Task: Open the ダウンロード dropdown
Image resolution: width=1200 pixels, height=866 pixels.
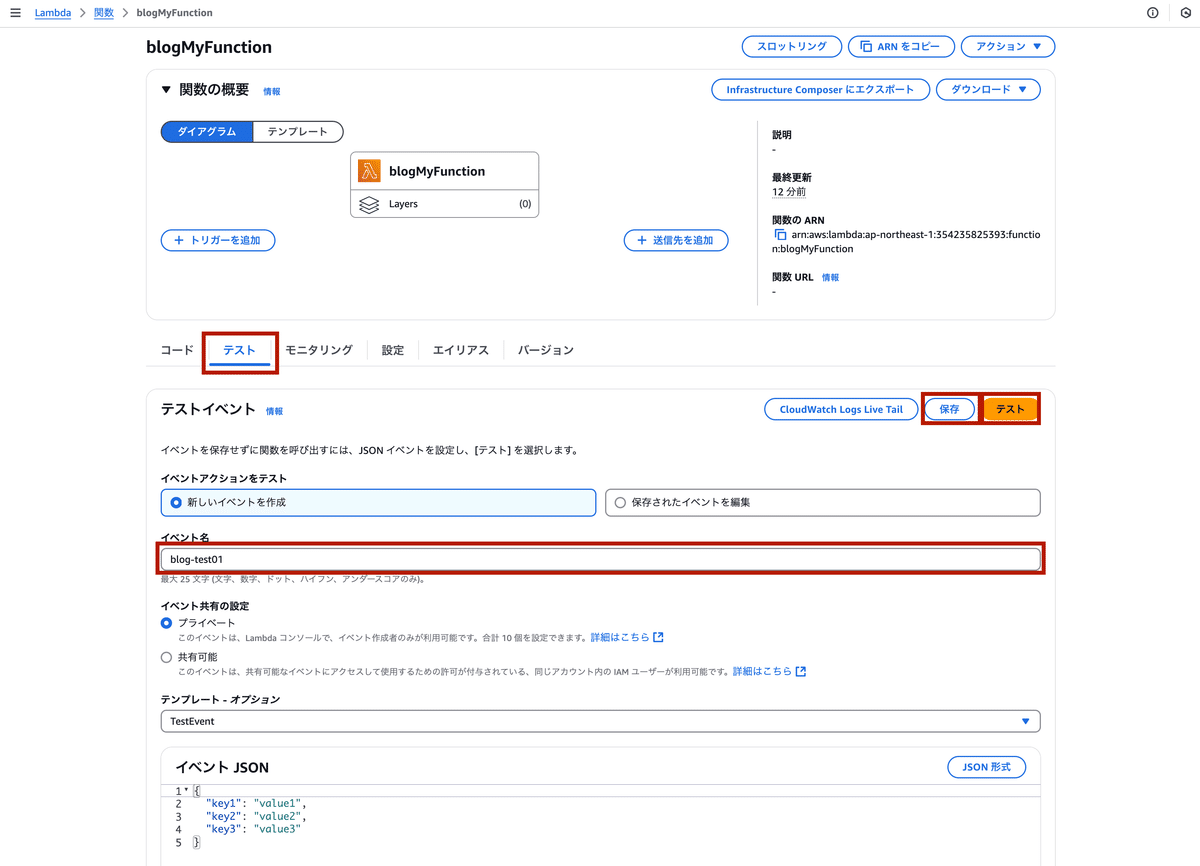Action: tap(988, 89)
